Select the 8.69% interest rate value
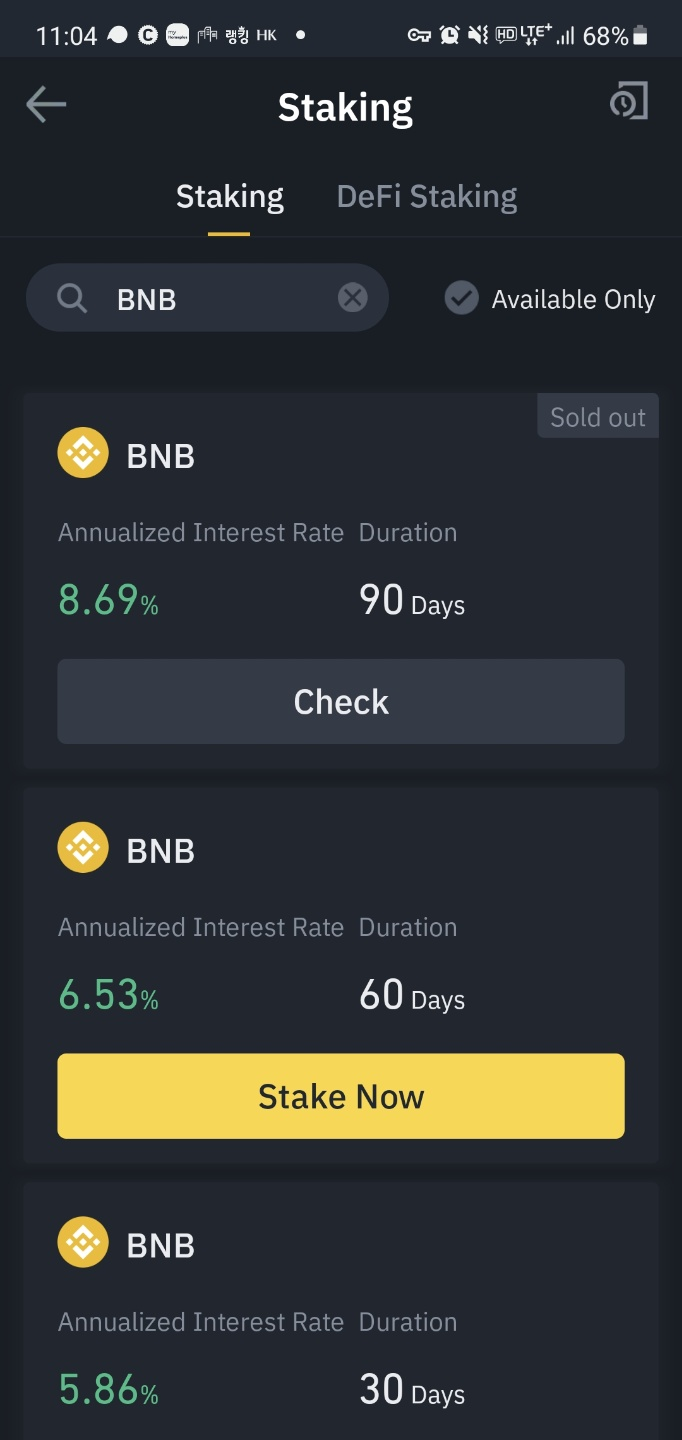The width and height of the screenshot is (682, 1440). pos(108,600)
